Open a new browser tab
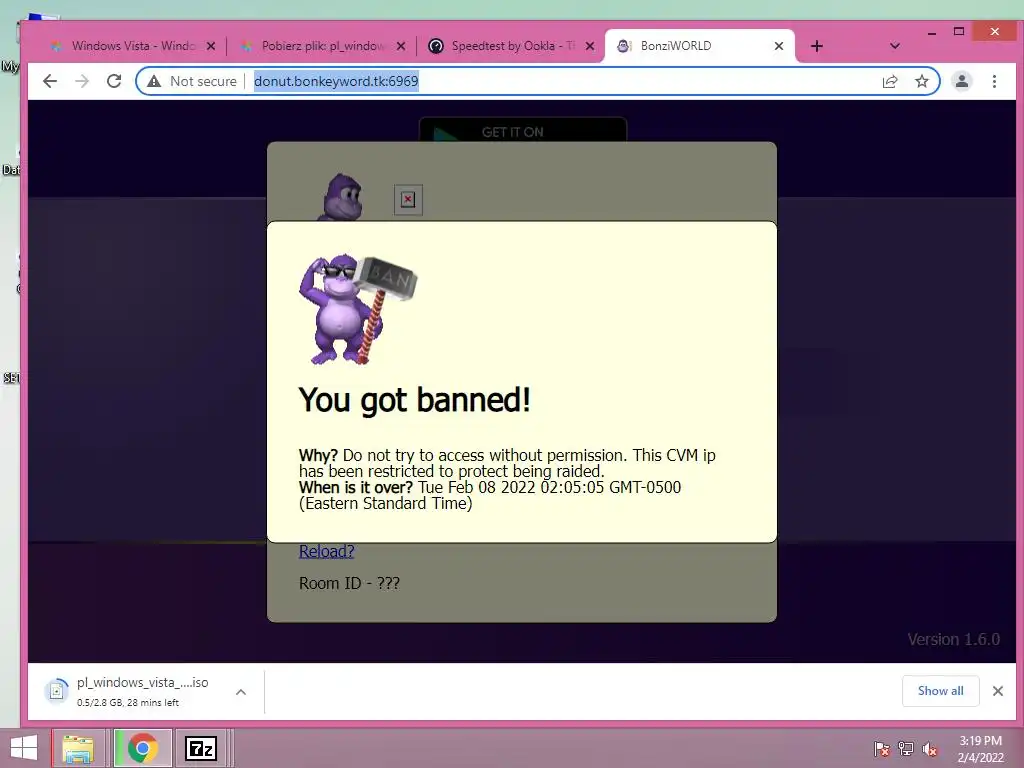Image resolution: width=1024 pixels, height=768 pixels. [816, 46]
